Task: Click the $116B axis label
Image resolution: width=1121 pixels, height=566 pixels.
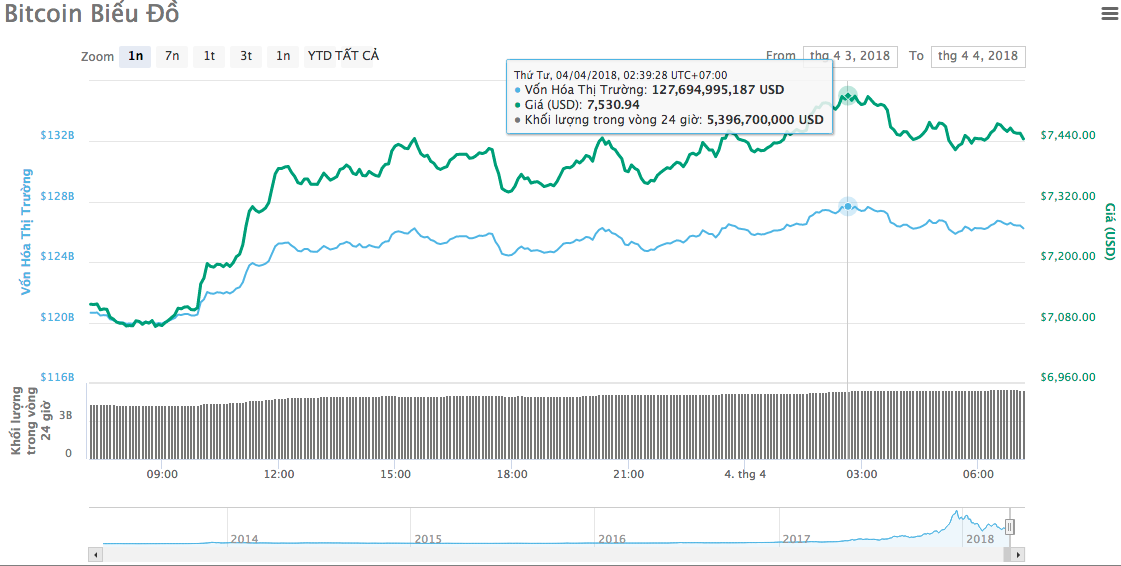Action: [57, 377]
